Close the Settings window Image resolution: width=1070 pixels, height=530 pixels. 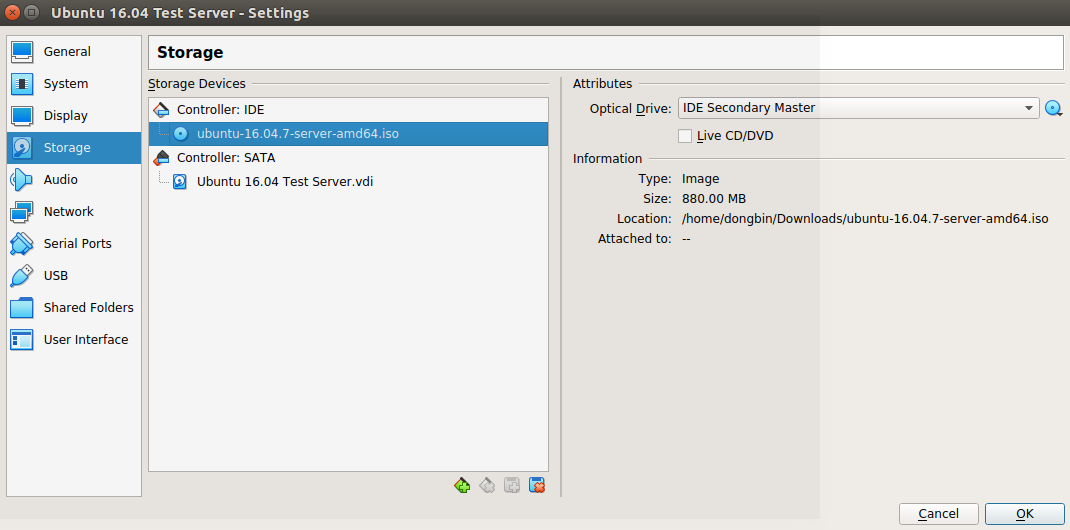pos(12,12)
